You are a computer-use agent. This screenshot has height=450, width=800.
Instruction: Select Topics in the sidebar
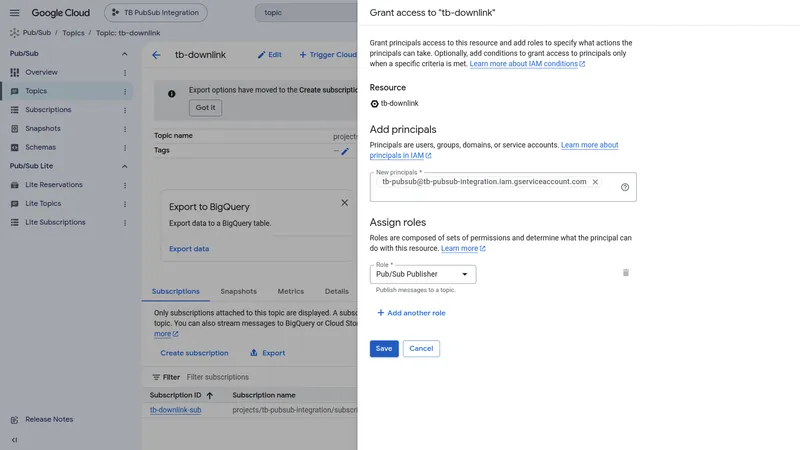click(36, 91)
